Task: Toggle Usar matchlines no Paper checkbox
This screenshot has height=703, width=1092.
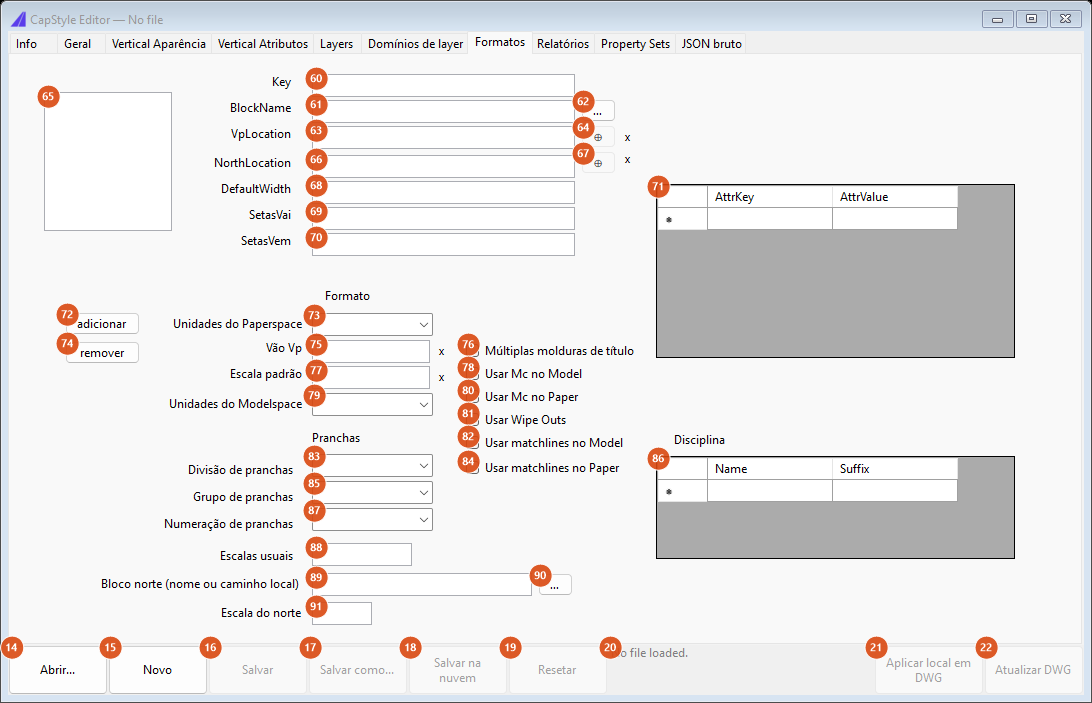Action: click(x=473, y=468)
